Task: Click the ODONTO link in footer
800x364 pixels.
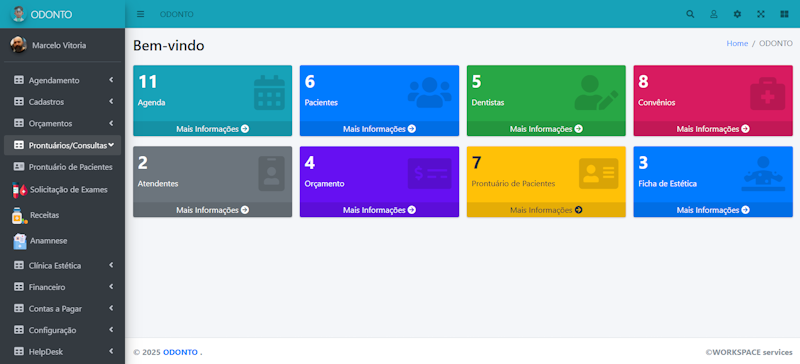Action: 180,352
